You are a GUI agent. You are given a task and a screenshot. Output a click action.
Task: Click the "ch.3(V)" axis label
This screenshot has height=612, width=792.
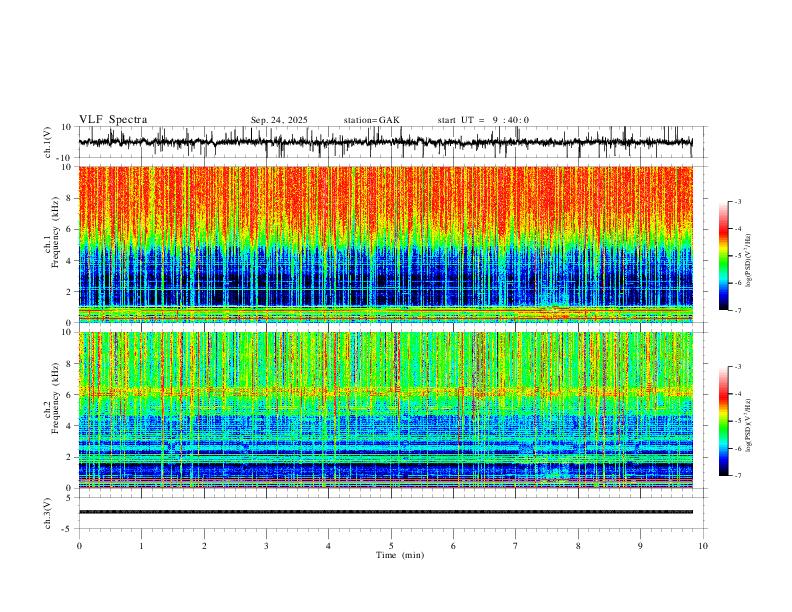coord(48,513)
